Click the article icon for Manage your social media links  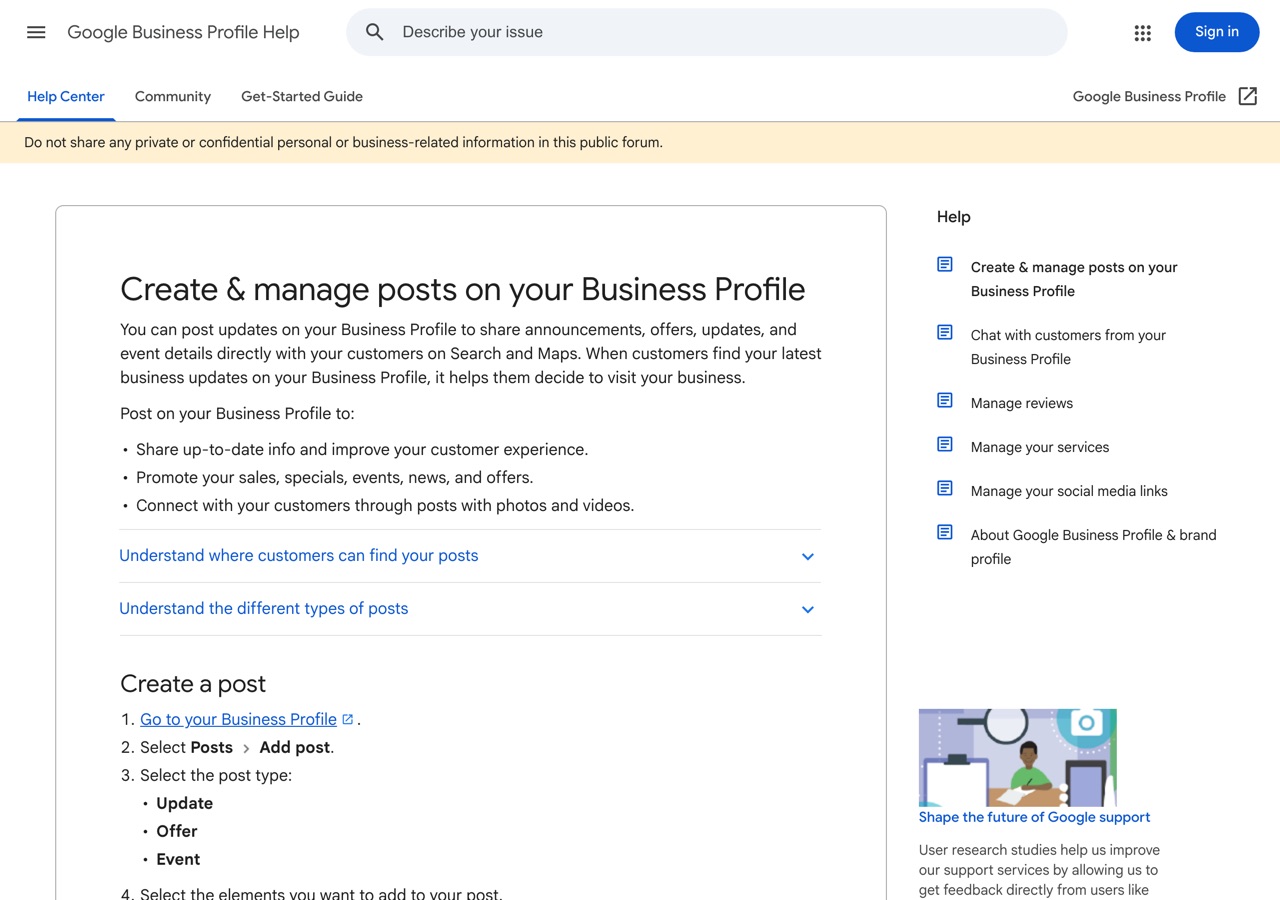(x=945, y=488)
